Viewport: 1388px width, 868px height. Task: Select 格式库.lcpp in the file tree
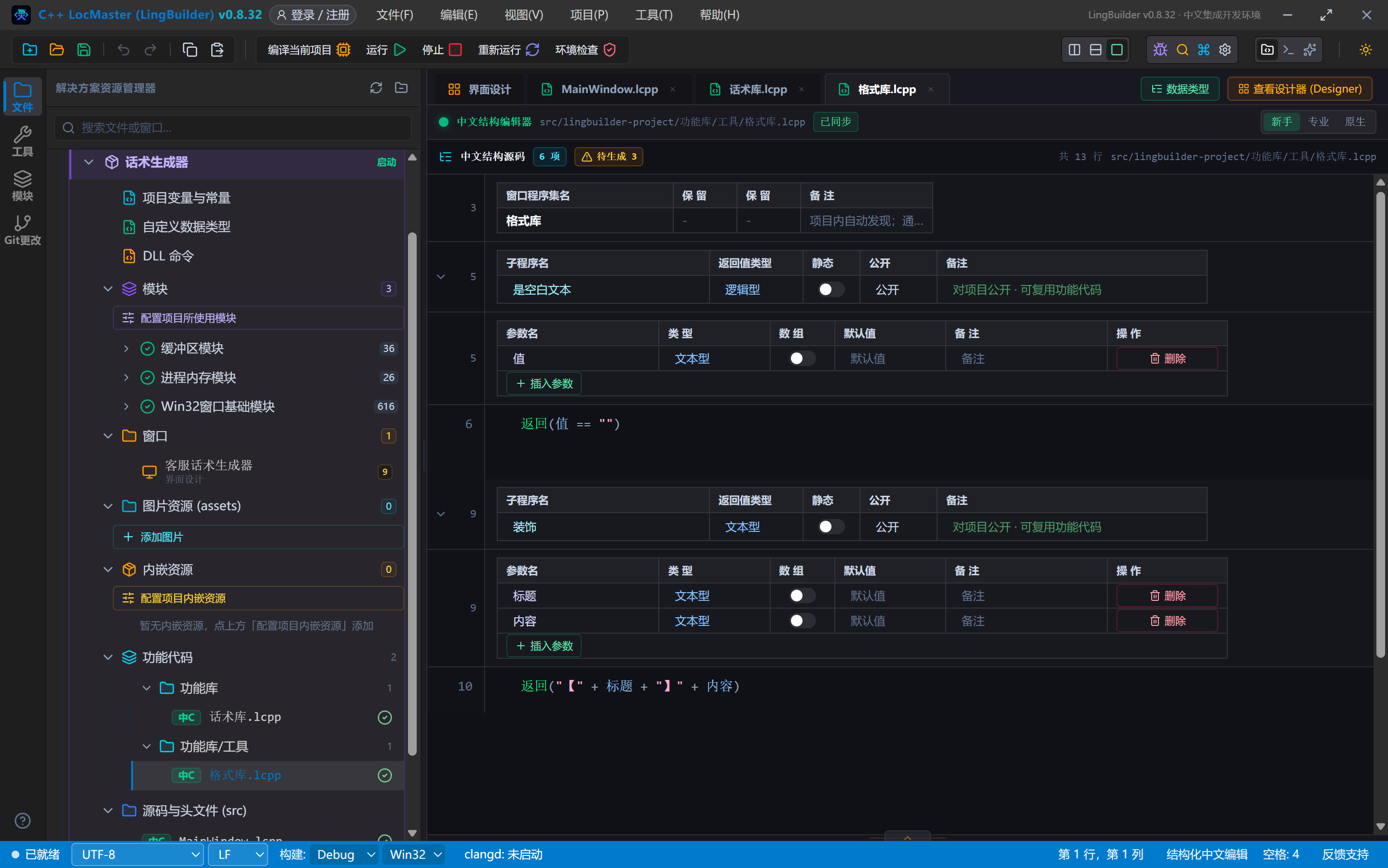(268, 775)
